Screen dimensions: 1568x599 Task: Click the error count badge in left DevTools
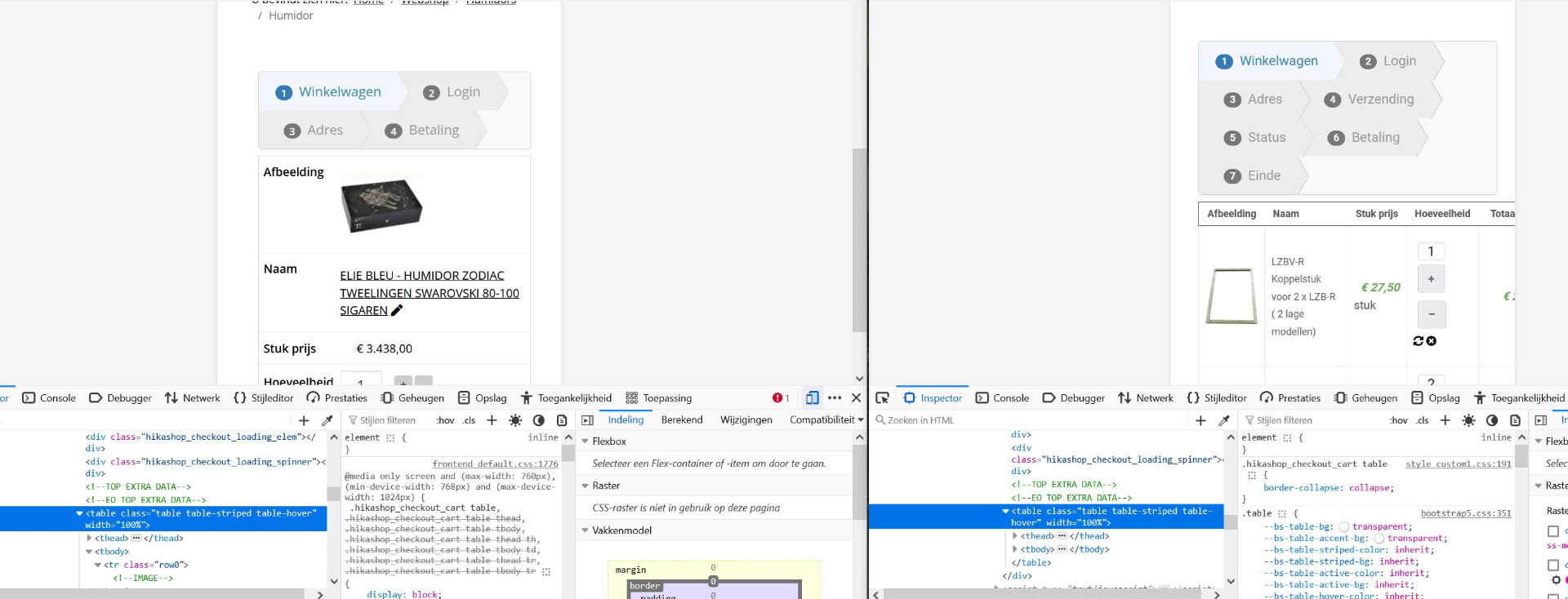tap(781, 398)
